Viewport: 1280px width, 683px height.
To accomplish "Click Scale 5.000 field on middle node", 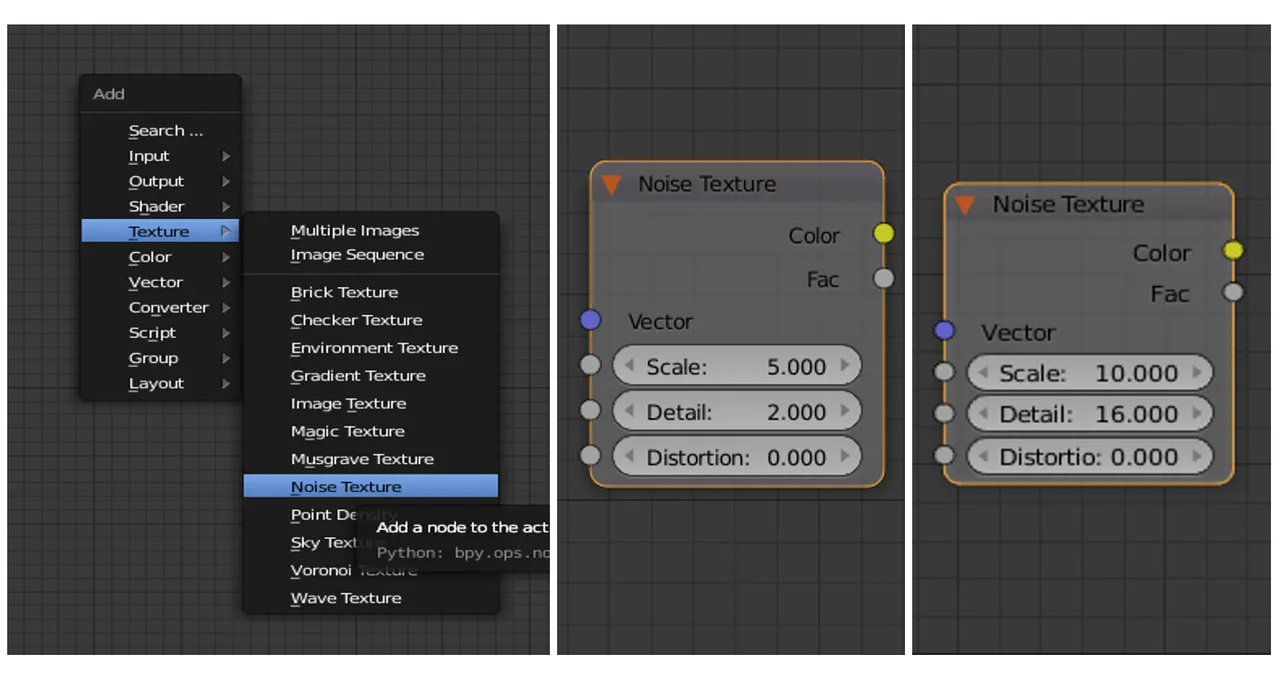I will (x=736, y=367).
